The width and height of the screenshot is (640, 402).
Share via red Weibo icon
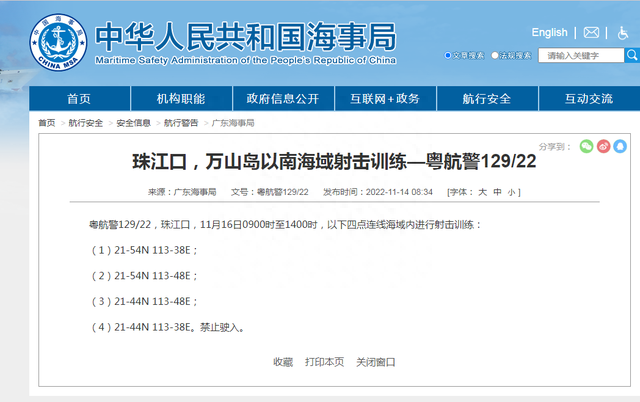coord(603,146)
